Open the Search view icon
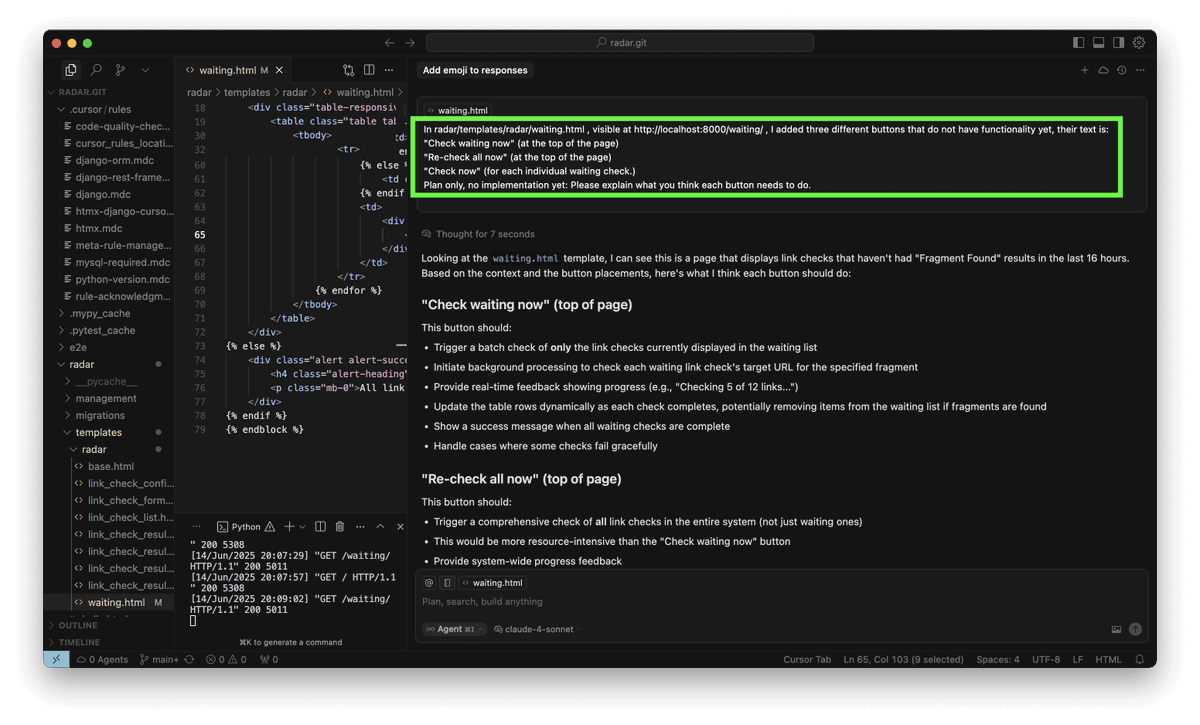 96,70
